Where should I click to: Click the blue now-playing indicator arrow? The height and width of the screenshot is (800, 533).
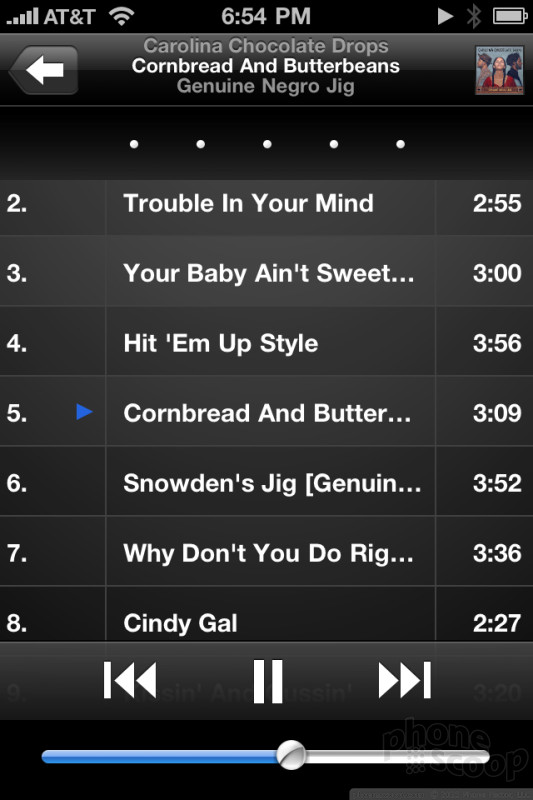click(84, 411)
